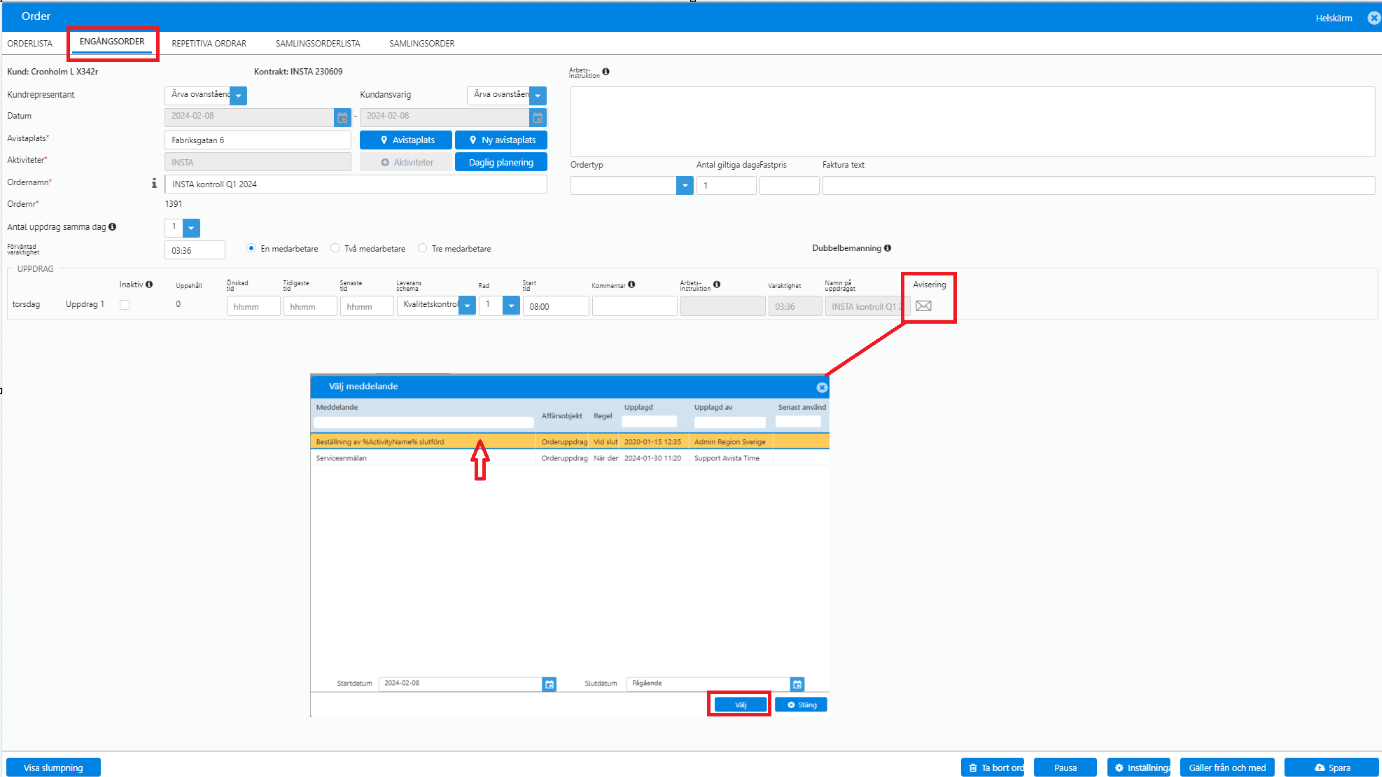1382x777 pixels.
Task: Select the Serviceanmälan message row
Action: coord(570,458)
